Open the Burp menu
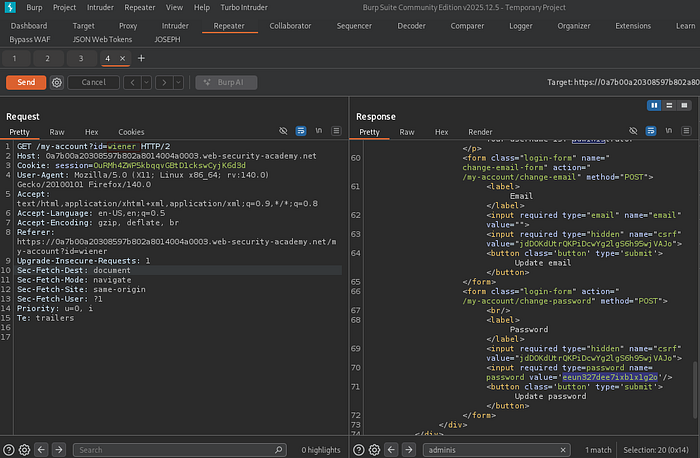This screenshot has width=700, height=458. (x=34, y=8)
